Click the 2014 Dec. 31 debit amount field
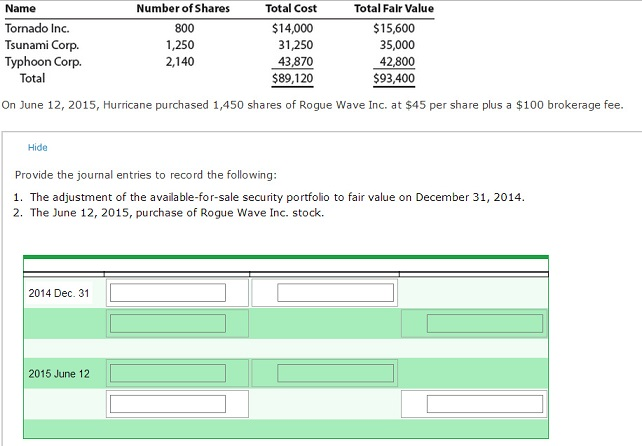The height and width of the screenshot is (446, 642). click(x=335, y=293)
